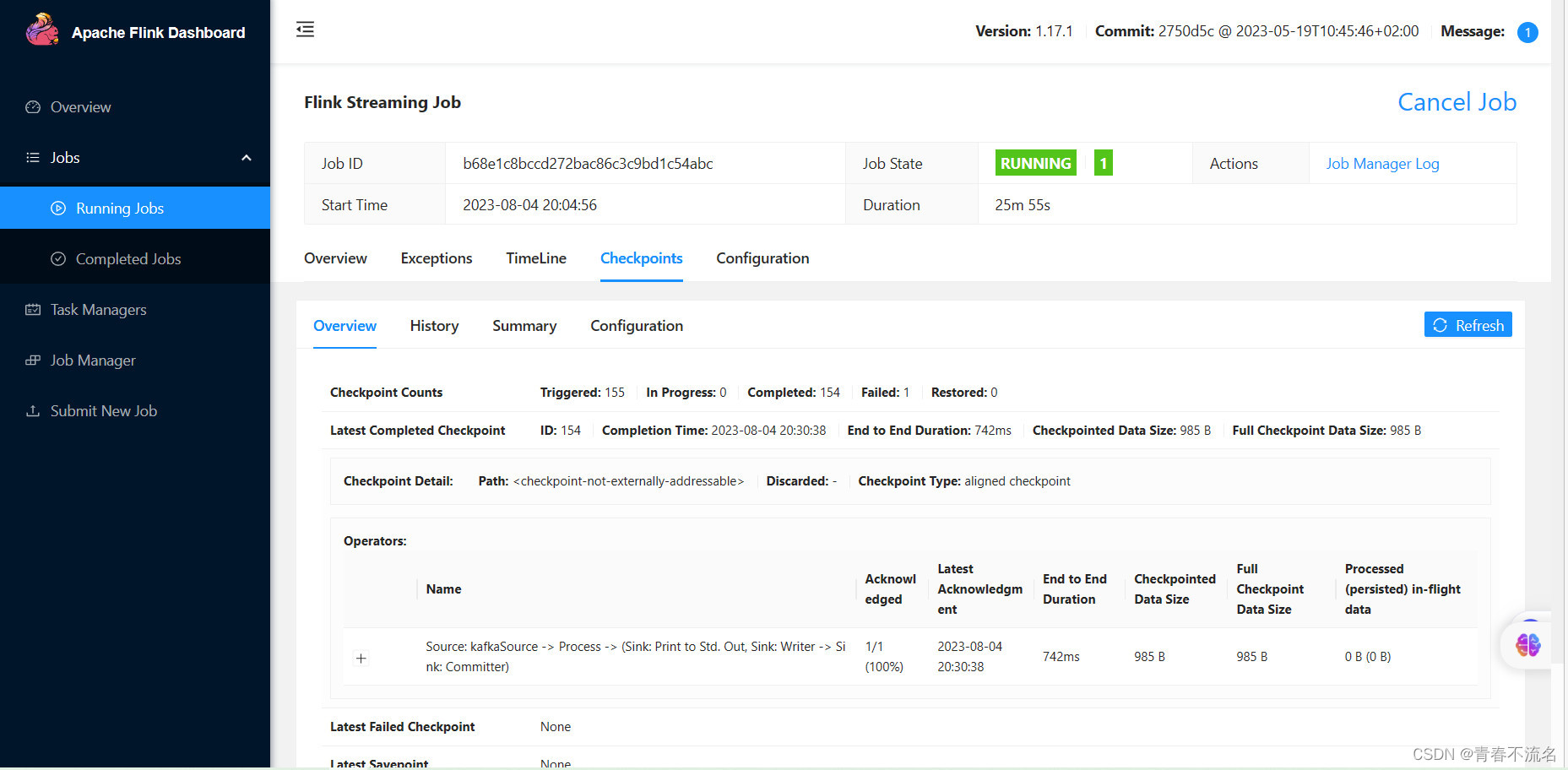Click the floating brain assistant icon
Screen dimensions: 1568x770
pyautogui.click(x=1527, y=645)
